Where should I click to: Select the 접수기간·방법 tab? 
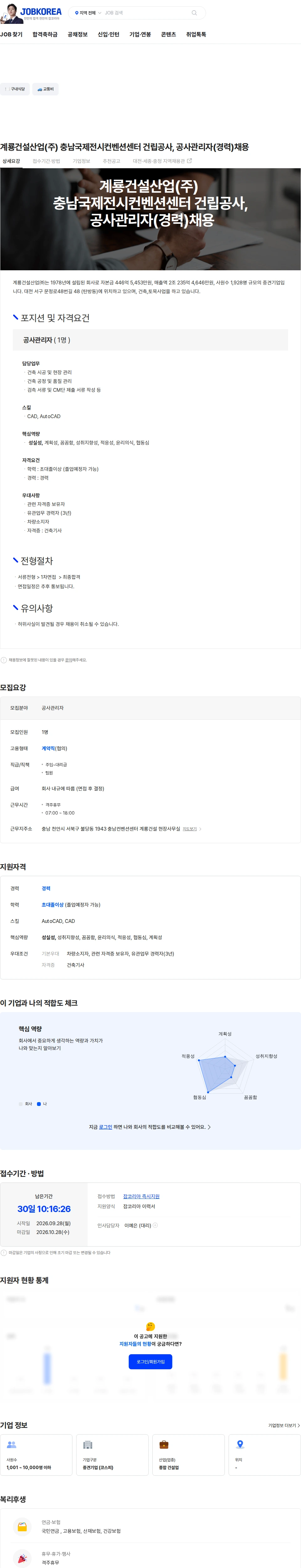tap(46, 161)
